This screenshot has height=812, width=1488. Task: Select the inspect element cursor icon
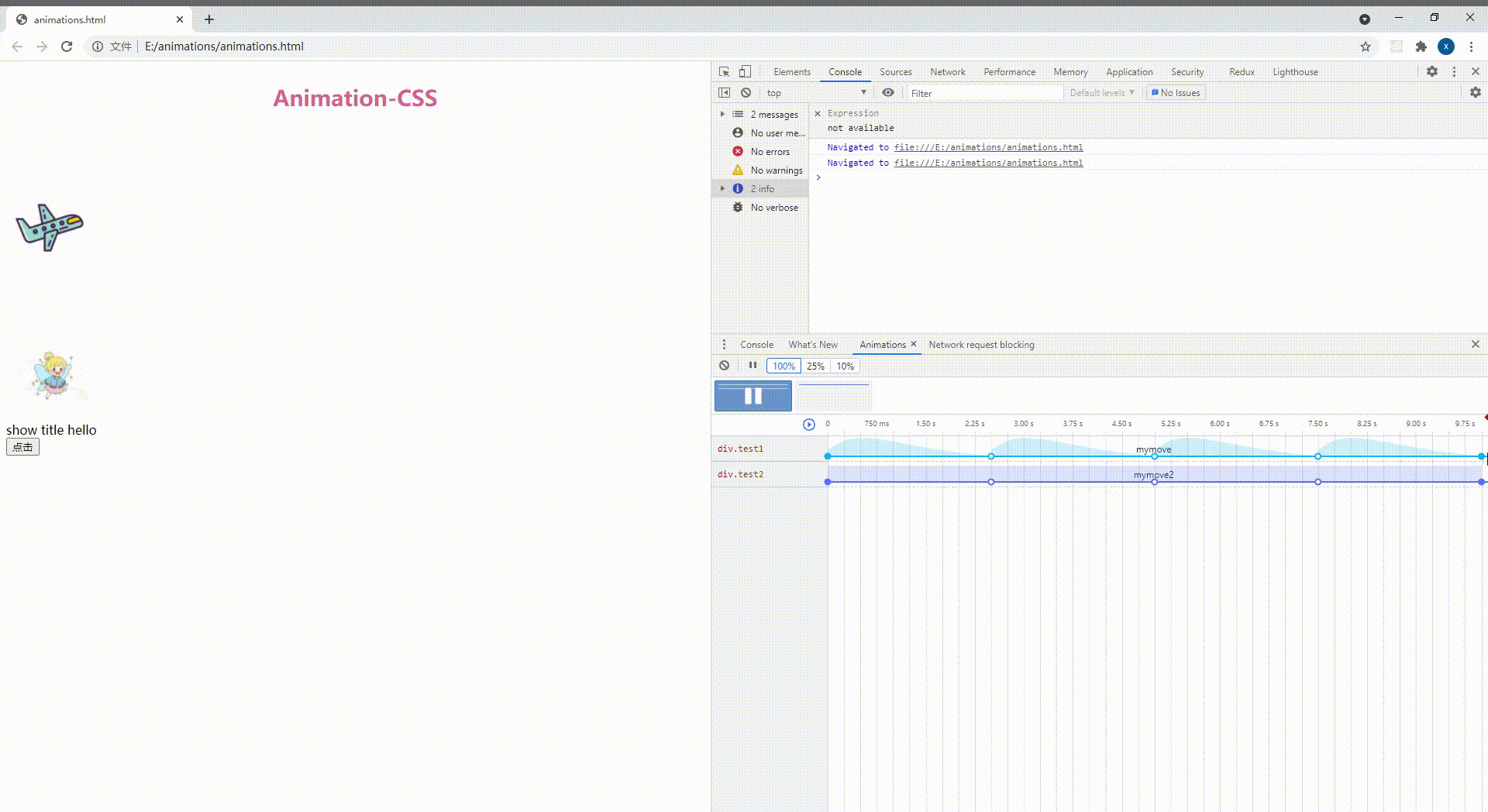point(725,72)
